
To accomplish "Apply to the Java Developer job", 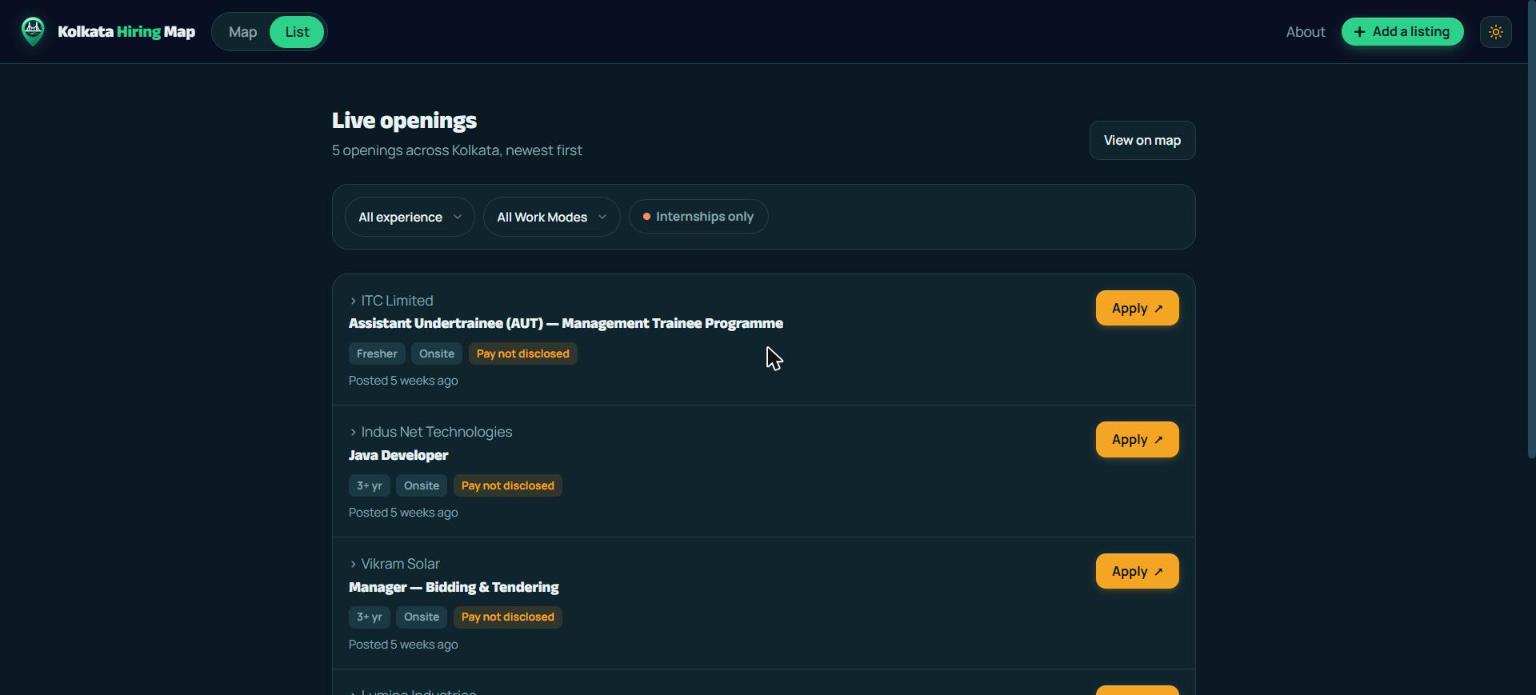I will 1137,440.
